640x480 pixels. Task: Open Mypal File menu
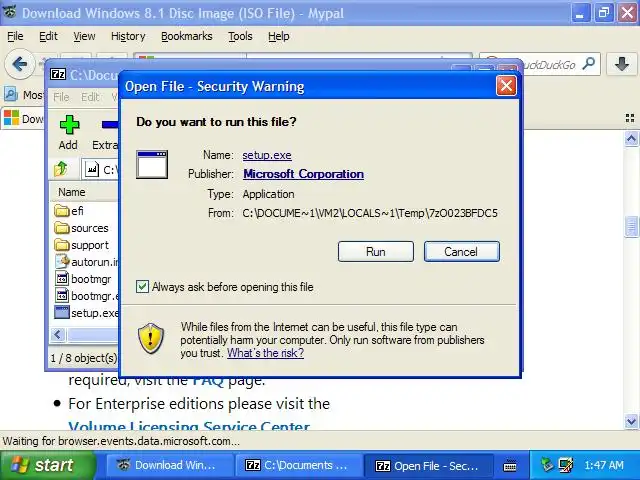pyautogui.click(x=15, y=36)
